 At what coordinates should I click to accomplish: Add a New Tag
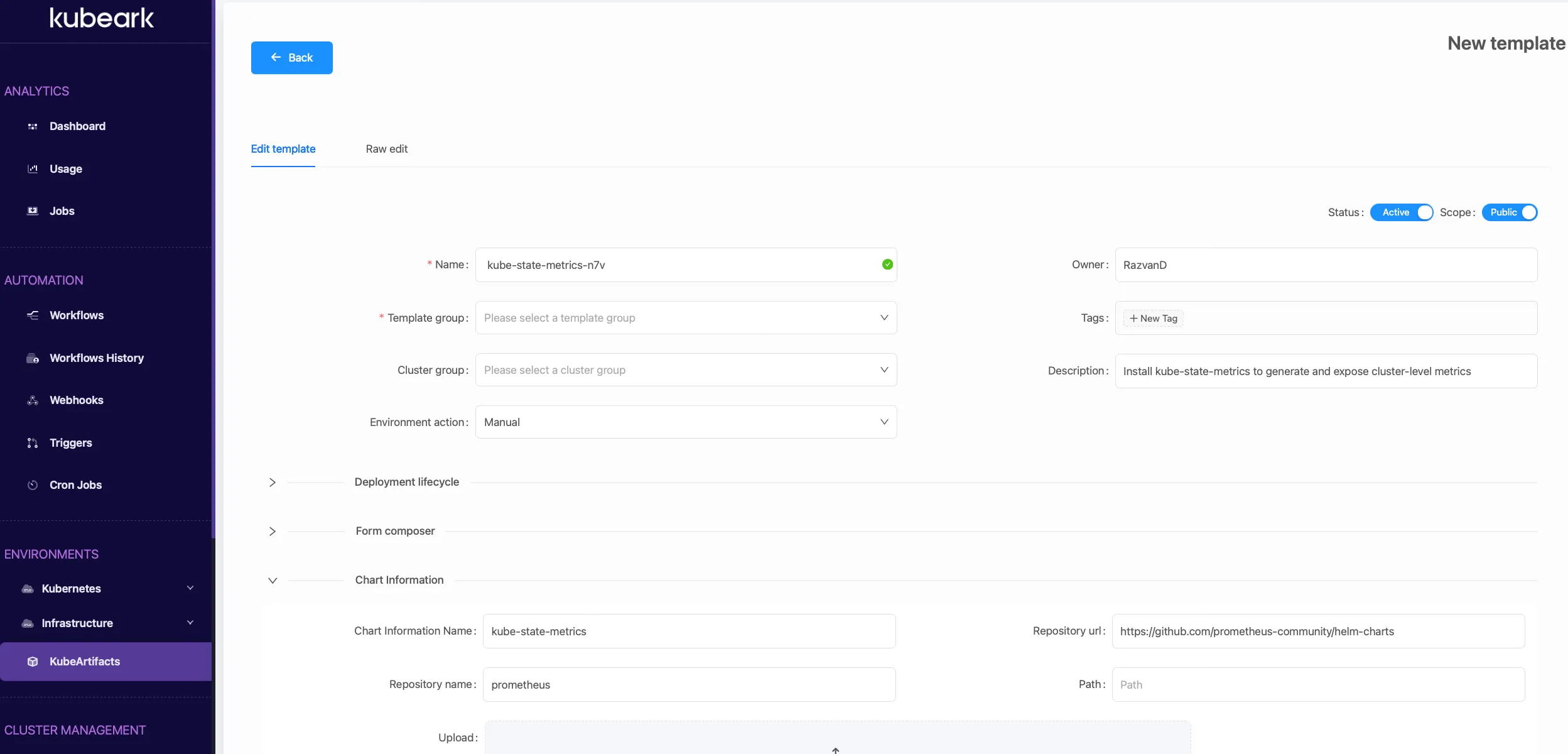click(1154, 319)
